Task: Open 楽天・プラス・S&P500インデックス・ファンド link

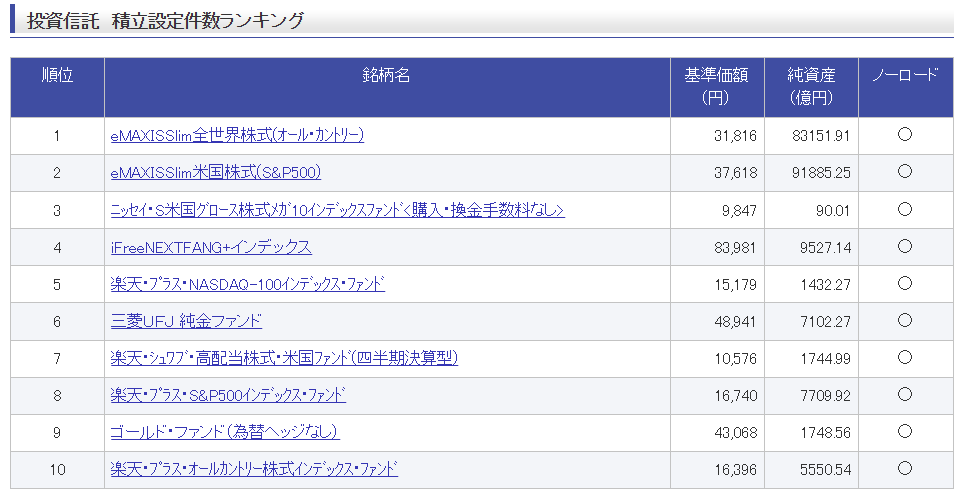Action: 228,395
